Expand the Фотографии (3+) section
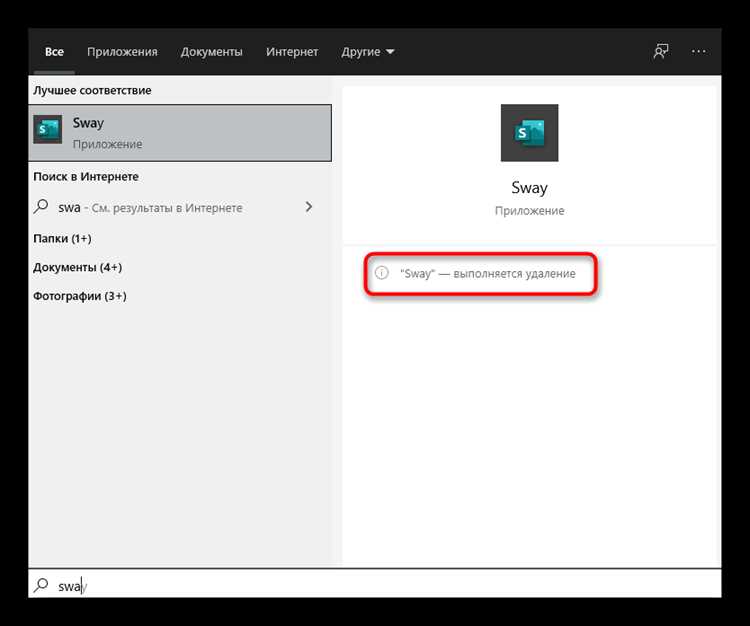 click(x=80, y=296)
